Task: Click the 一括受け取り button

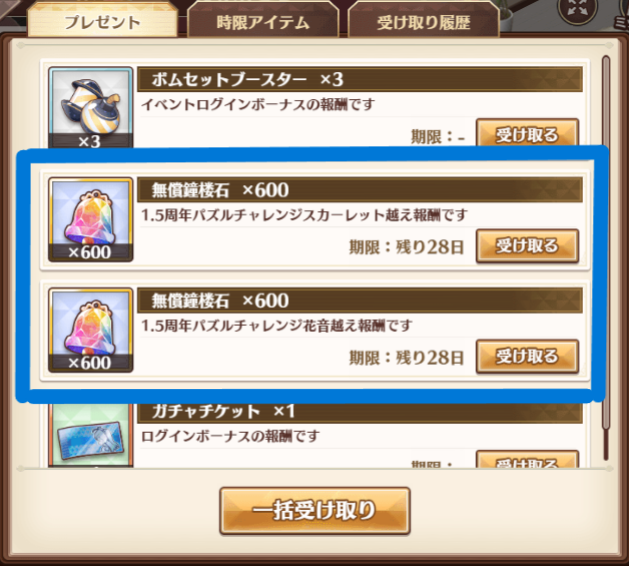Action: tap(315, 511)
